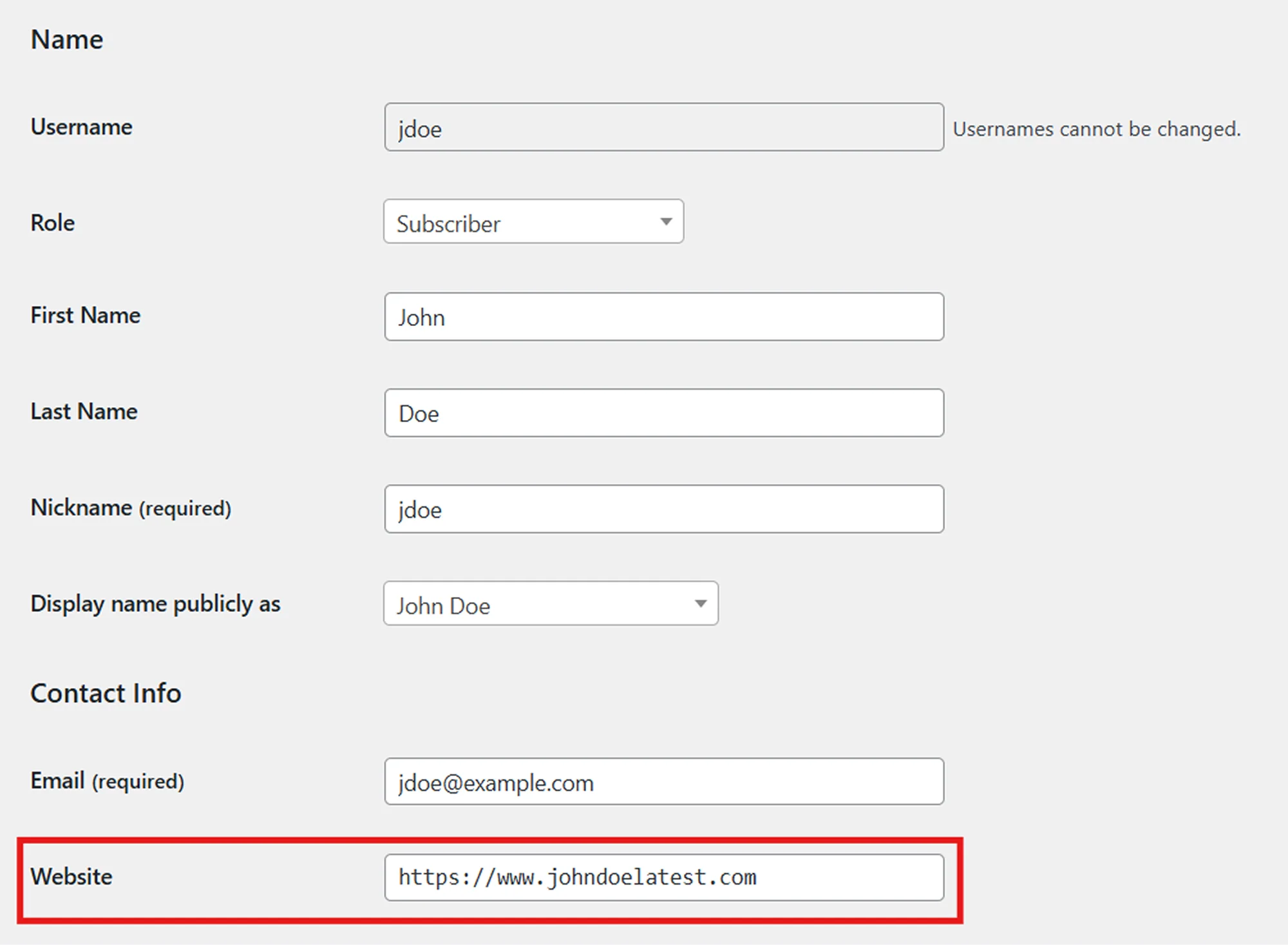Click into the Last Name field
This screenshot has height=945, width=1288.
(x=663, y=413)
